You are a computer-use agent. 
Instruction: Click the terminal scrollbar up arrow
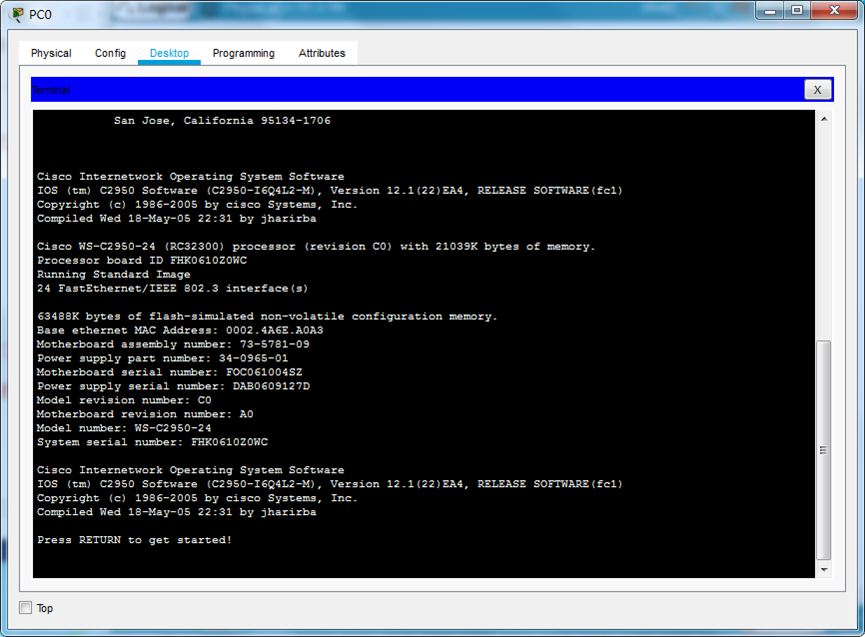(824, 119)
